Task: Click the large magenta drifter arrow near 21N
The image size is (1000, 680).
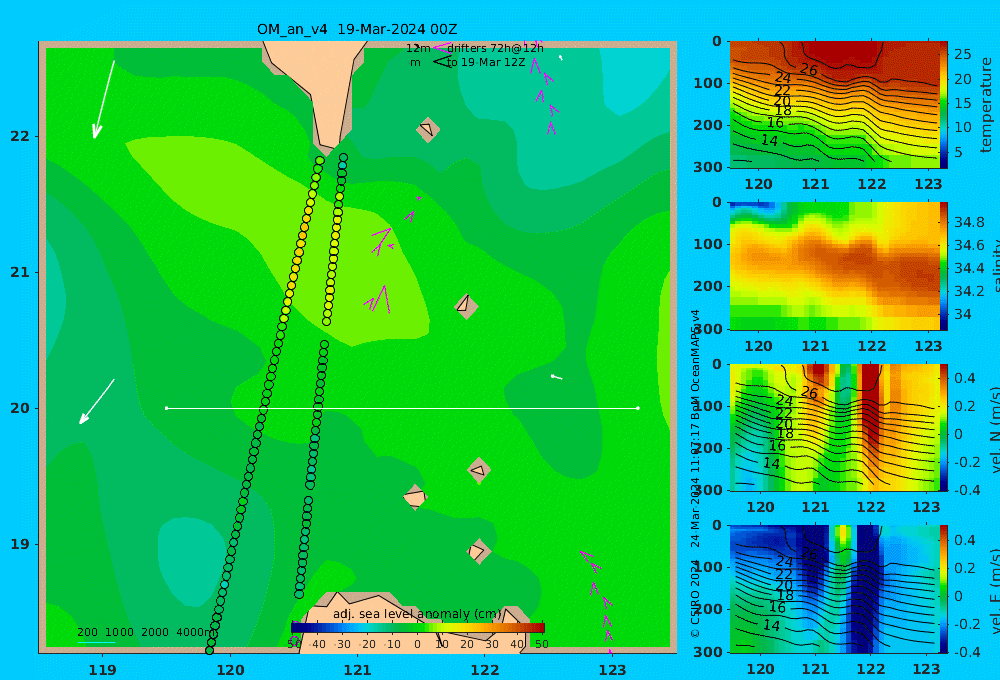Action: 381,299
